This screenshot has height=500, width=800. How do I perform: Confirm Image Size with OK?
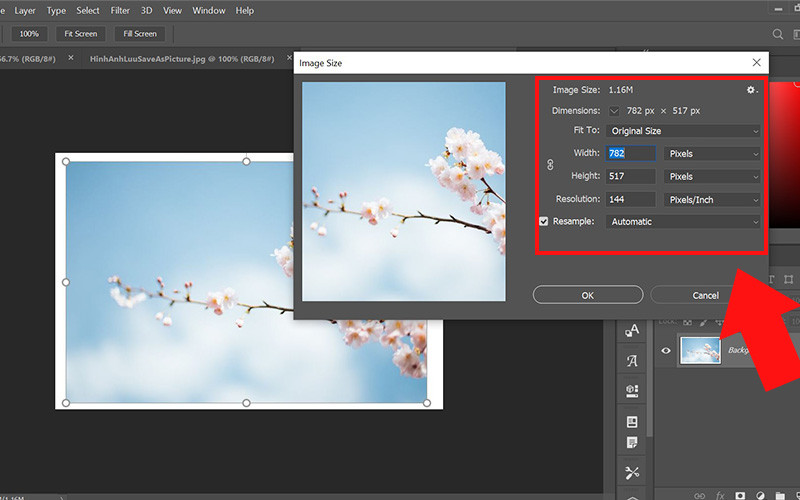(x=588, y=295)
